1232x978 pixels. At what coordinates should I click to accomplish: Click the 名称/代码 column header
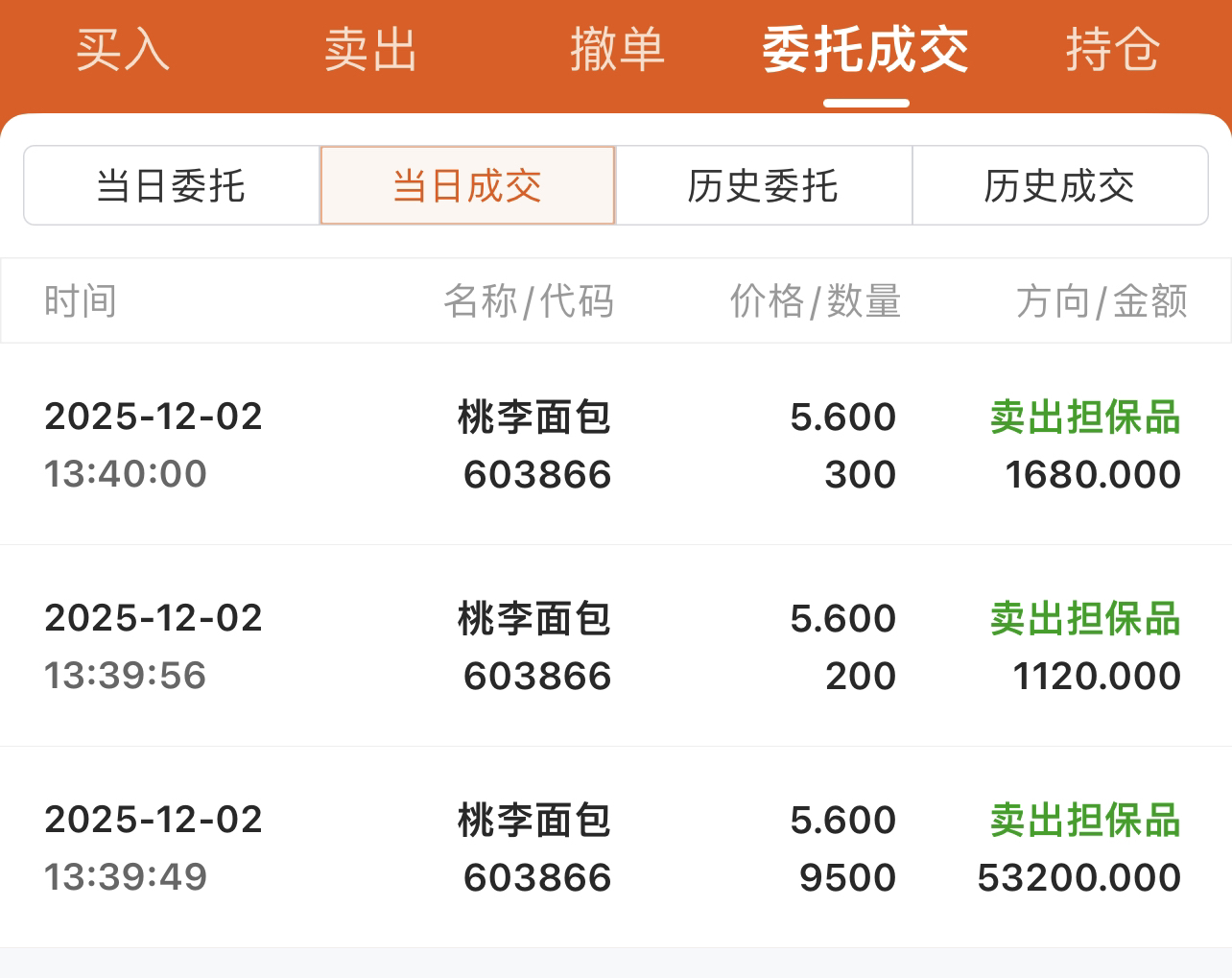tap(529, 301)
